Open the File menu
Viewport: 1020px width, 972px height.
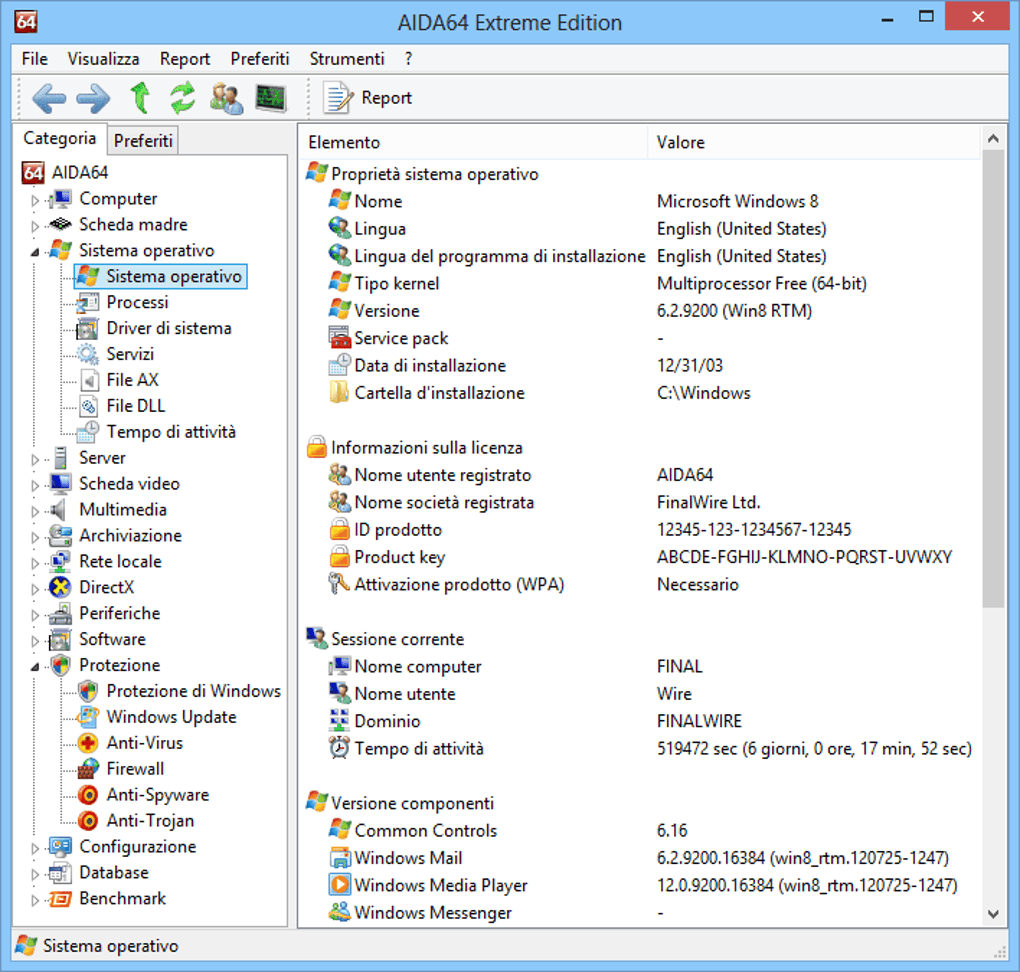coord(34,59)
